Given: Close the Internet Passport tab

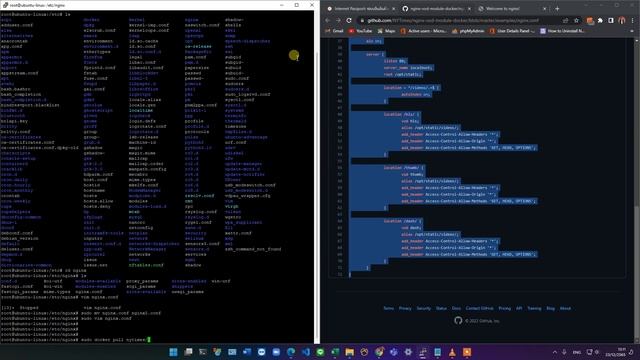Looking at the screenshot, I should (393, 9).
